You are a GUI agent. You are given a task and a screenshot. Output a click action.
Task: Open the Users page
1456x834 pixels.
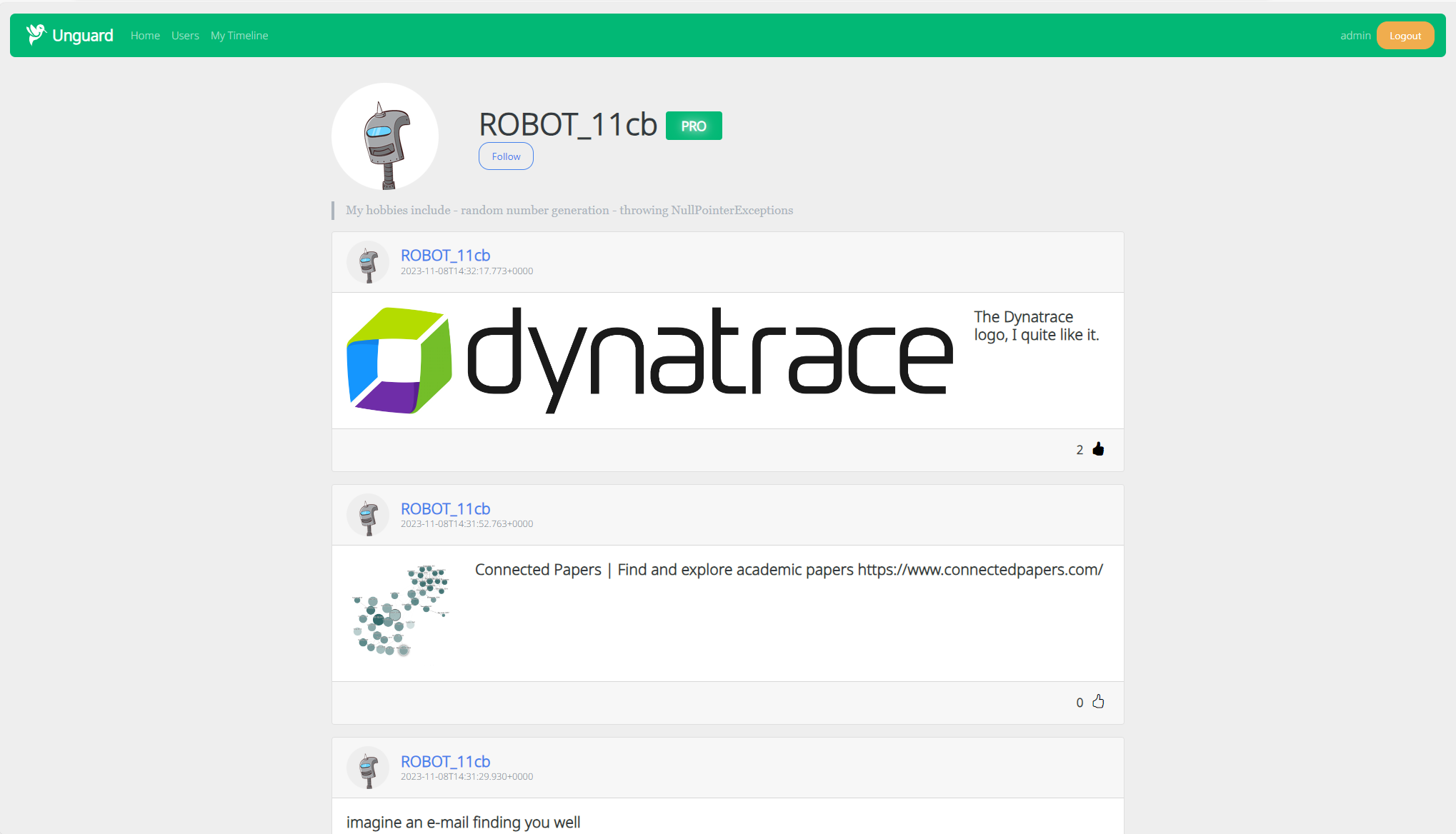click(185, 36)
